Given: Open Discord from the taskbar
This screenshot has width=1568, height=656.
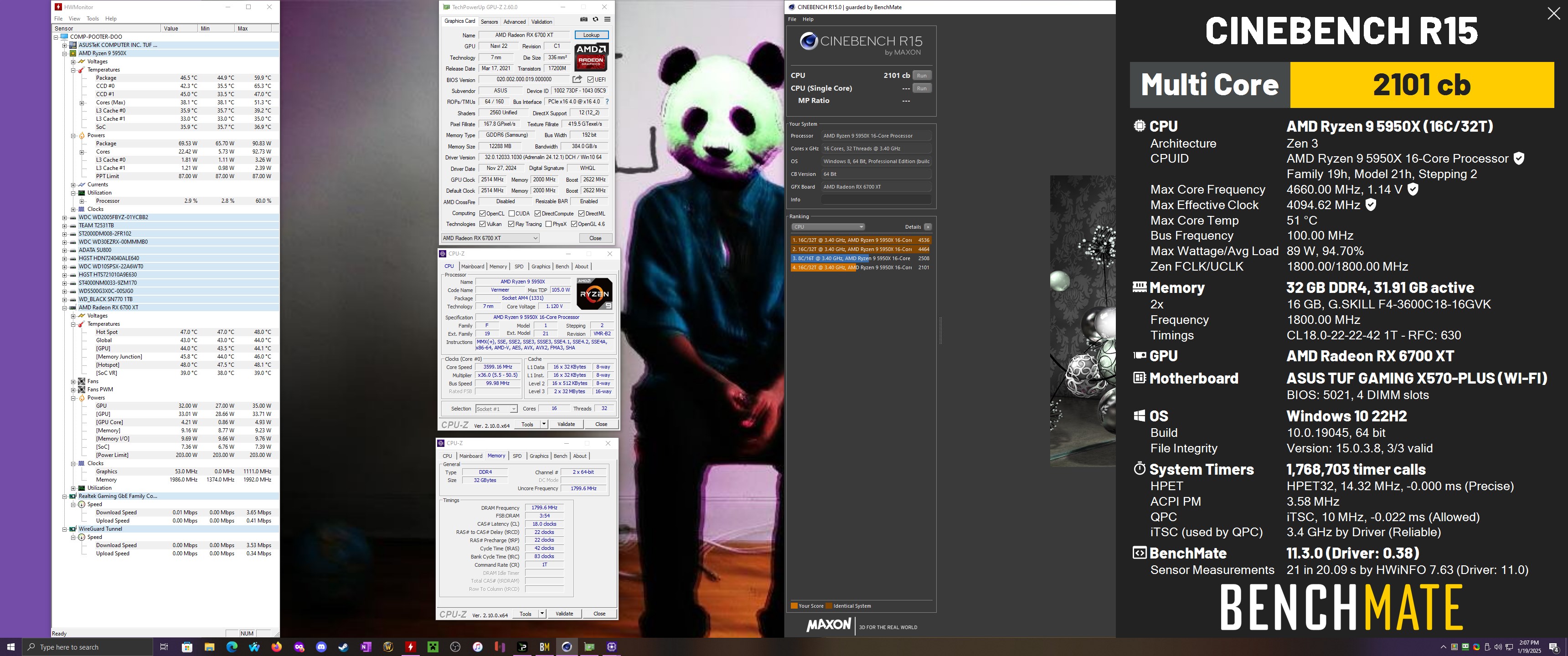Looking at the screenshot, I should [321, 647].
